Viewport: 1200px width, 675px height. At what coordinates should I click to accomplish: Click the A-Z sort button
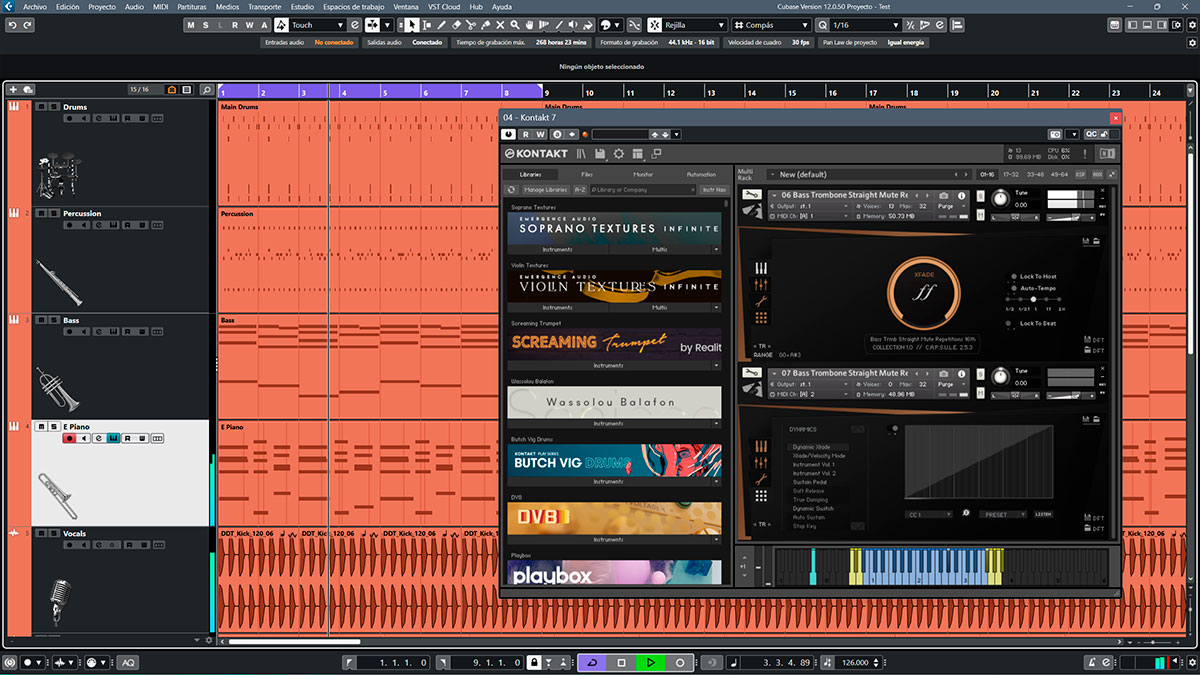(580, 189)
